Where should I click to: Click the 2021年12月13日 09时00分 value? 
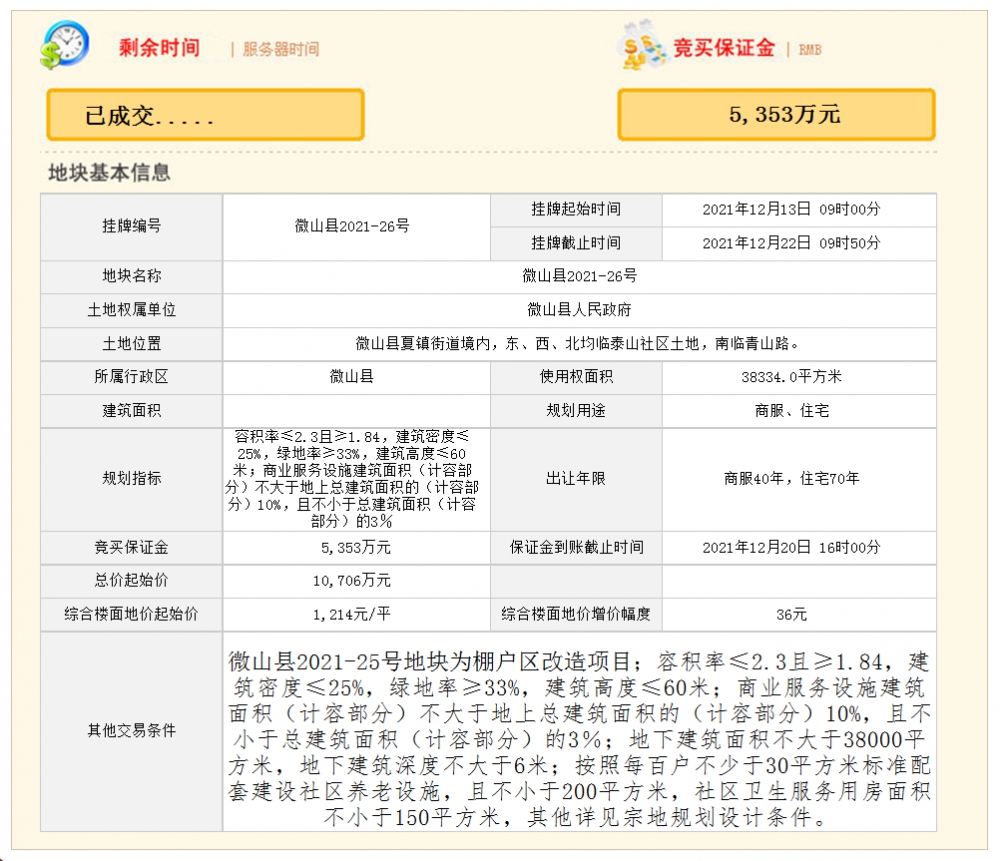click(x=791, y=209)
